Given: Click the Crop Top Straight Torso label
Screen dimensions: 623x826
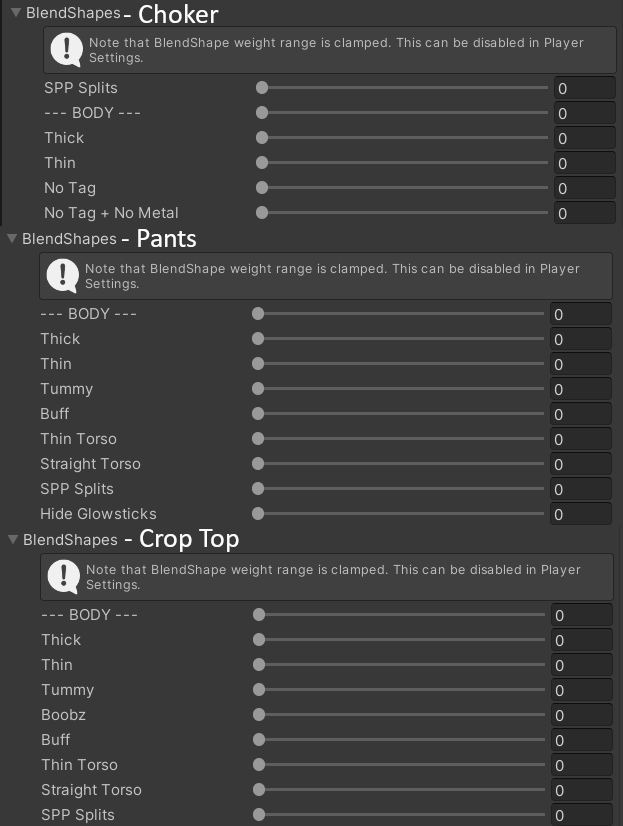Looking at the screenshot, I should (91, 790).
